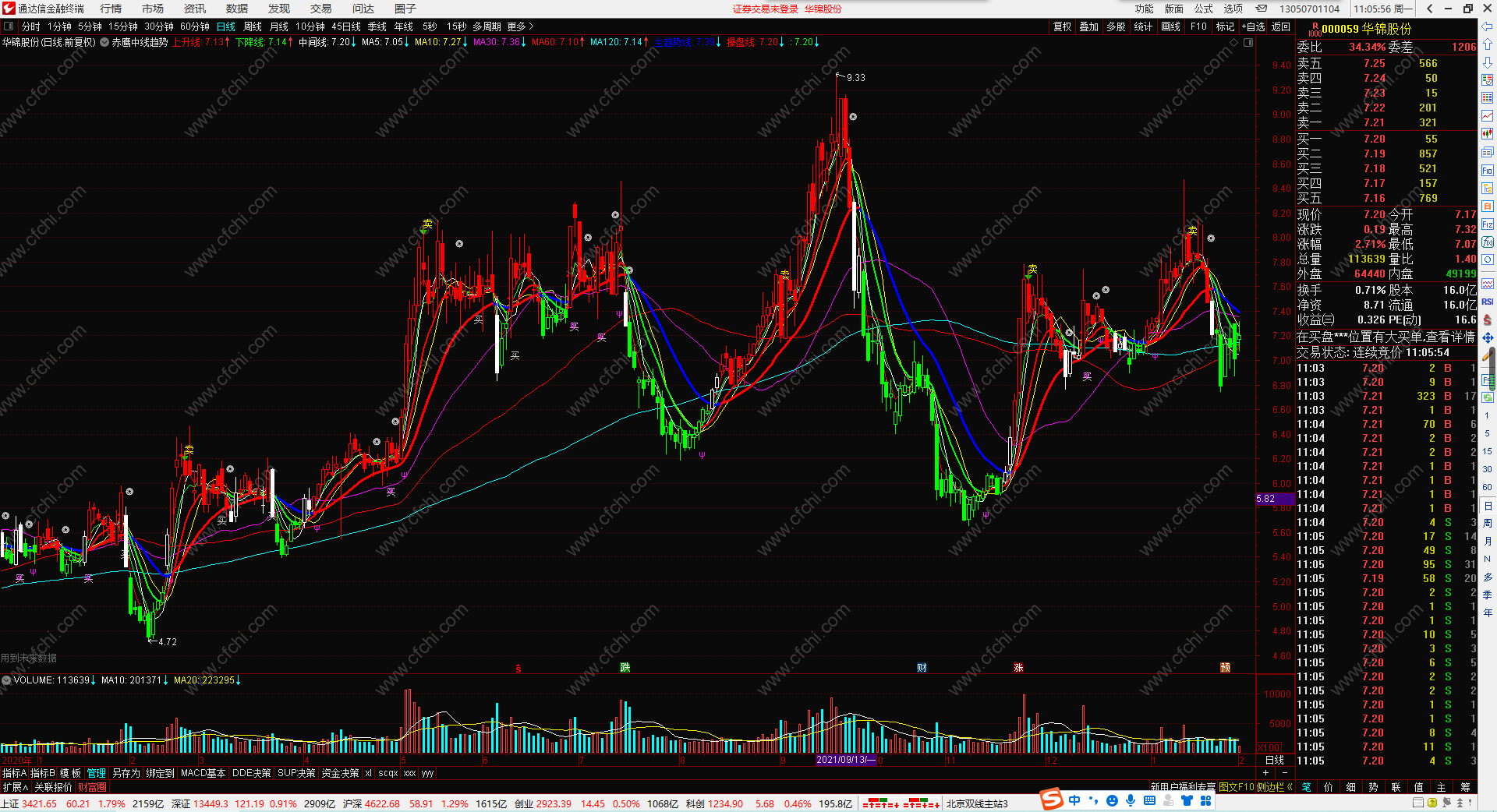Select the DDE决策 indicator tab
This screenshot has height=812, width=1497.
tap(252, 773)
